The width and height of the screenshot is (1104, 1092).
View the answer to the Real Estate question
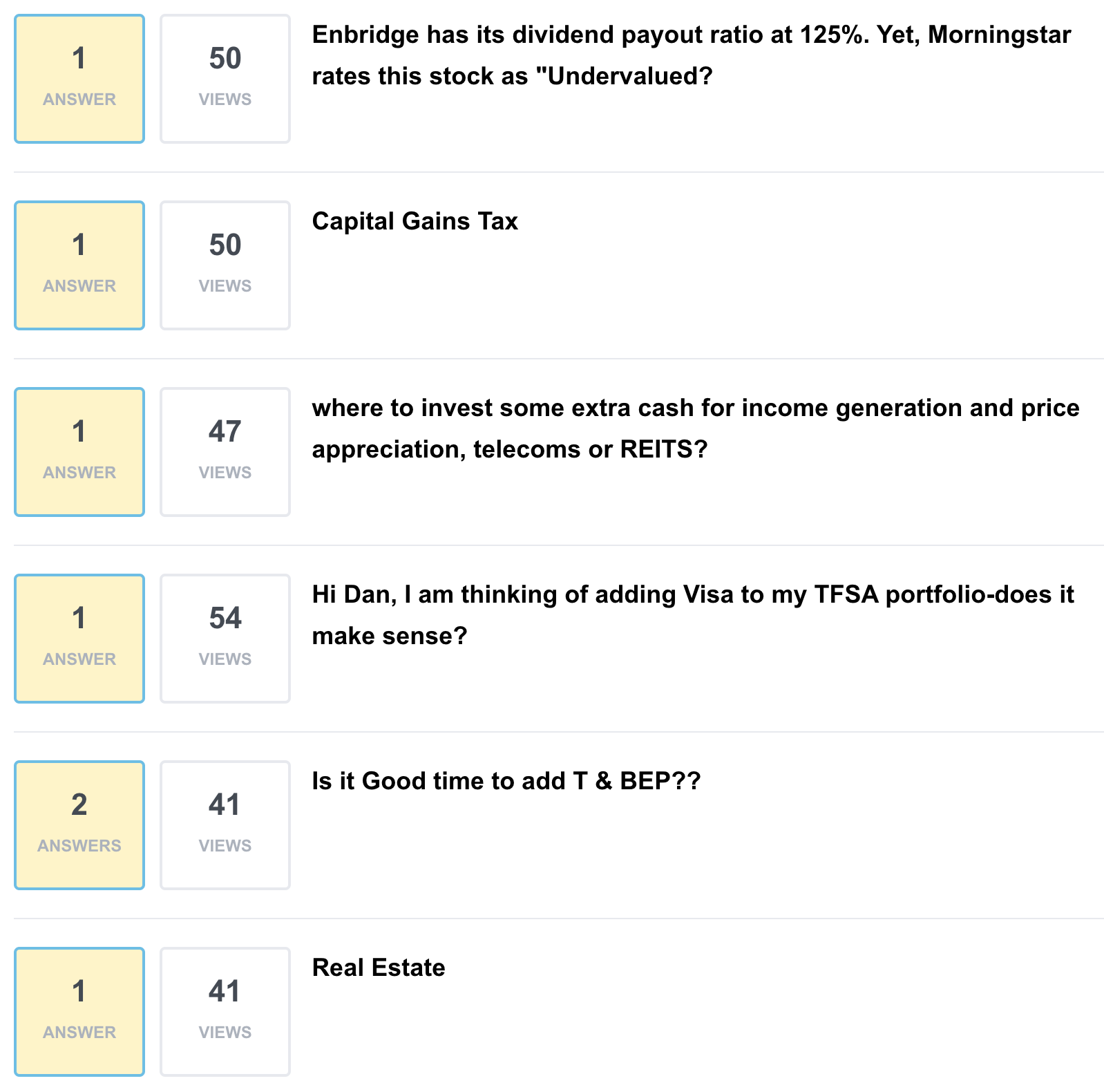pyautogui.click(x=79, y=1012)
